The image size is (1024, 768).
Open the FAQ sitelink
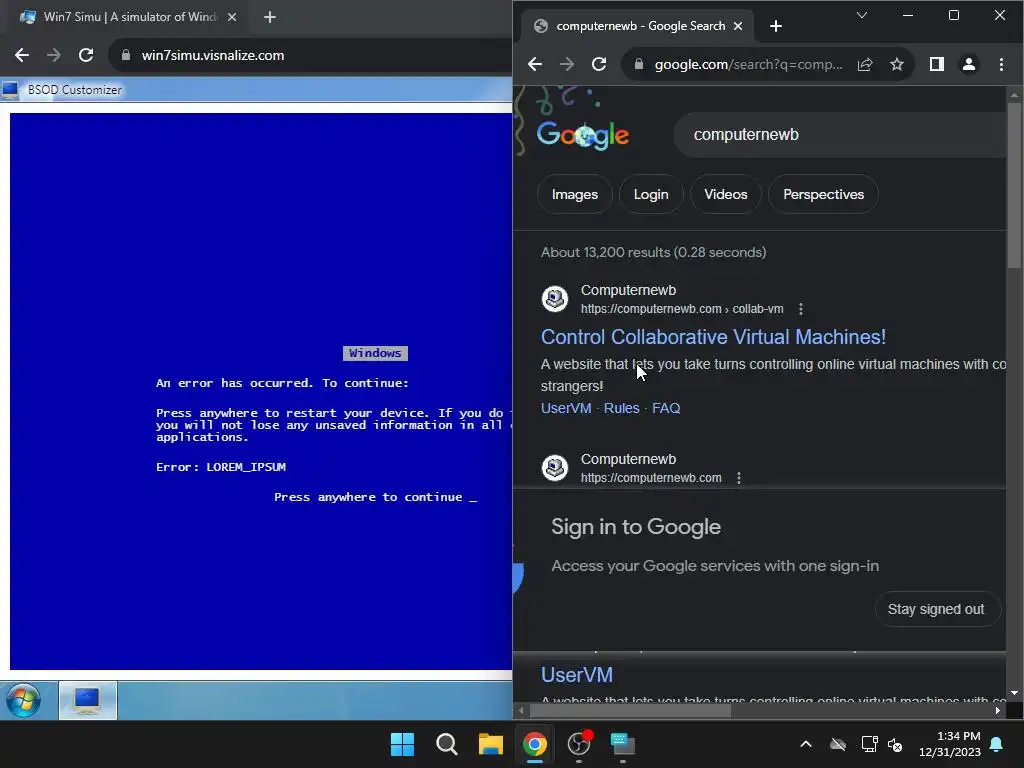(x=666, y=408)
